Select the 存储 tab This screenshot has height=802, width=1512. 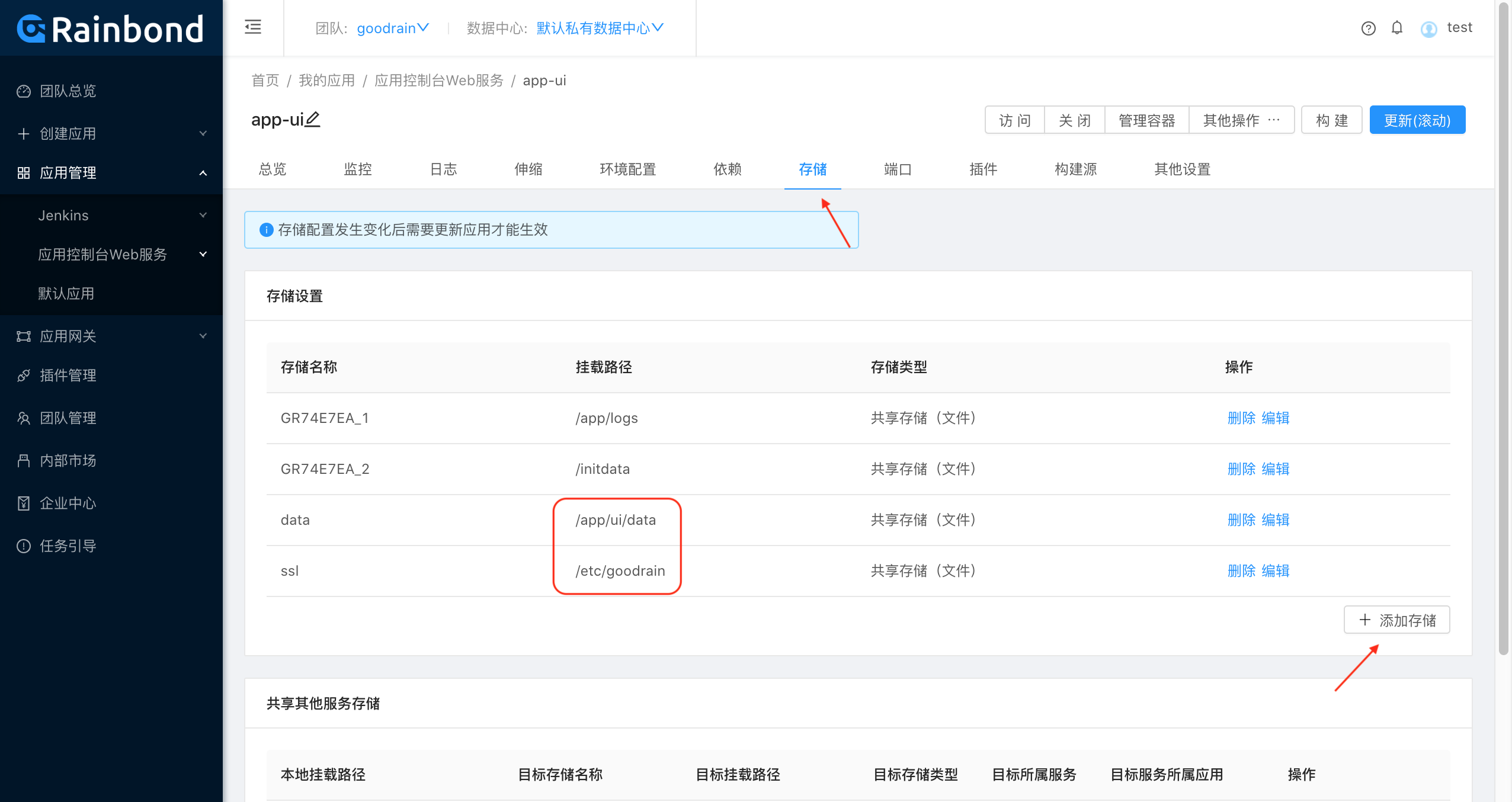(813, 169)
